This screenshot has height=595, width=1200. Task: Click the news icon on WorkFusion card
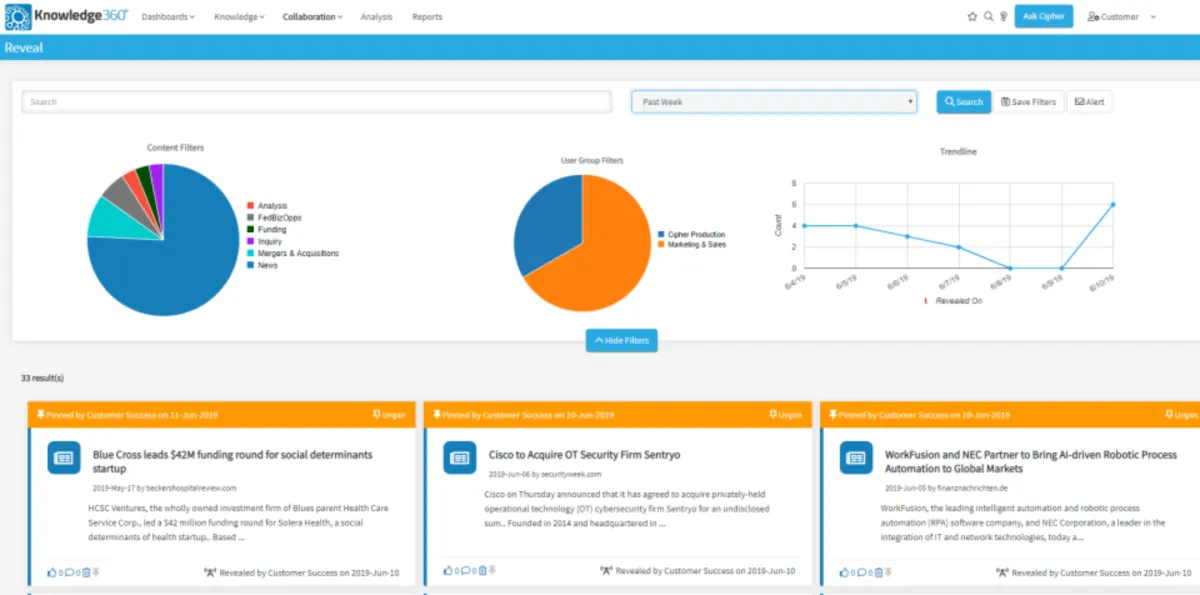(856, 457)
